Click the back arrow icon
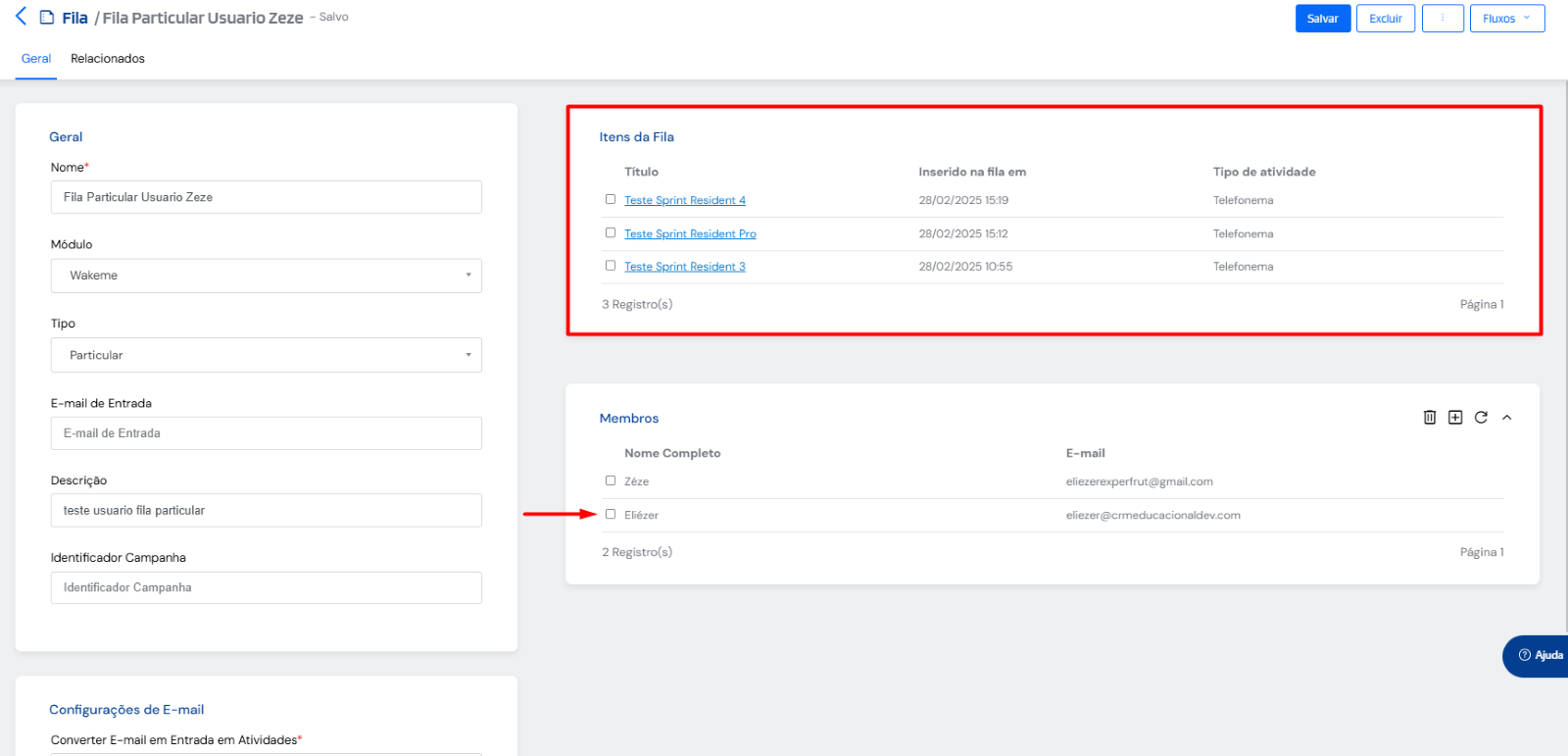 click(x=21, y=17)
